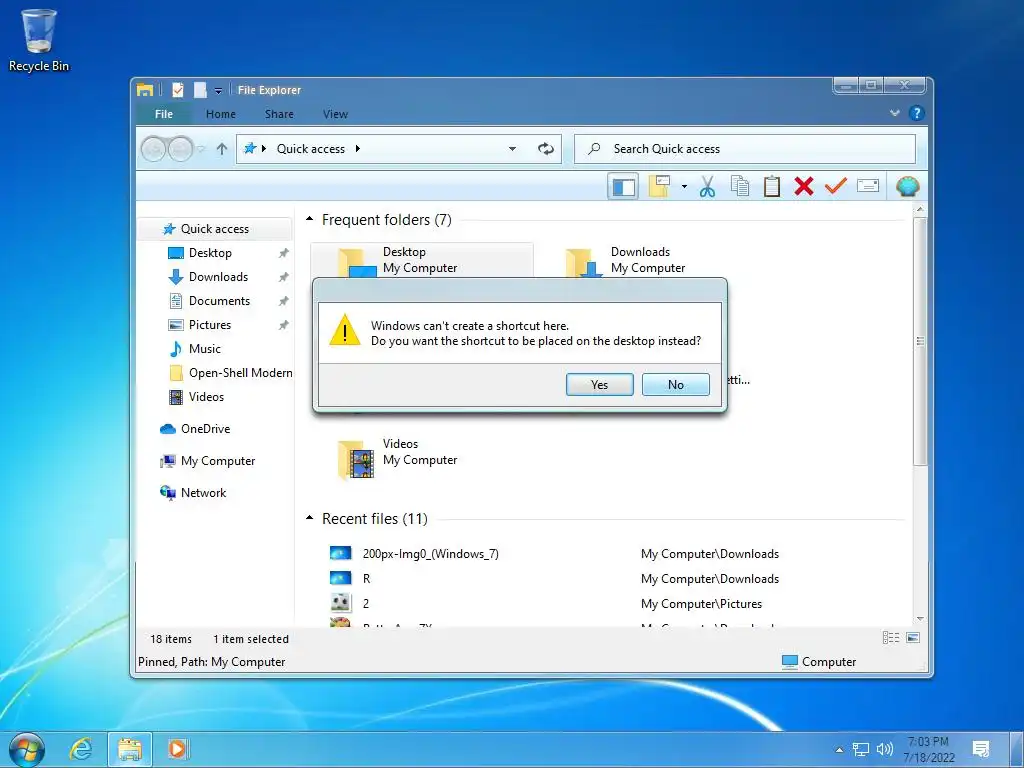The width and height of the screenshot is (1024, 768).
Task: Open the arrow after the address bar star icon
Action: pos(264,149)
